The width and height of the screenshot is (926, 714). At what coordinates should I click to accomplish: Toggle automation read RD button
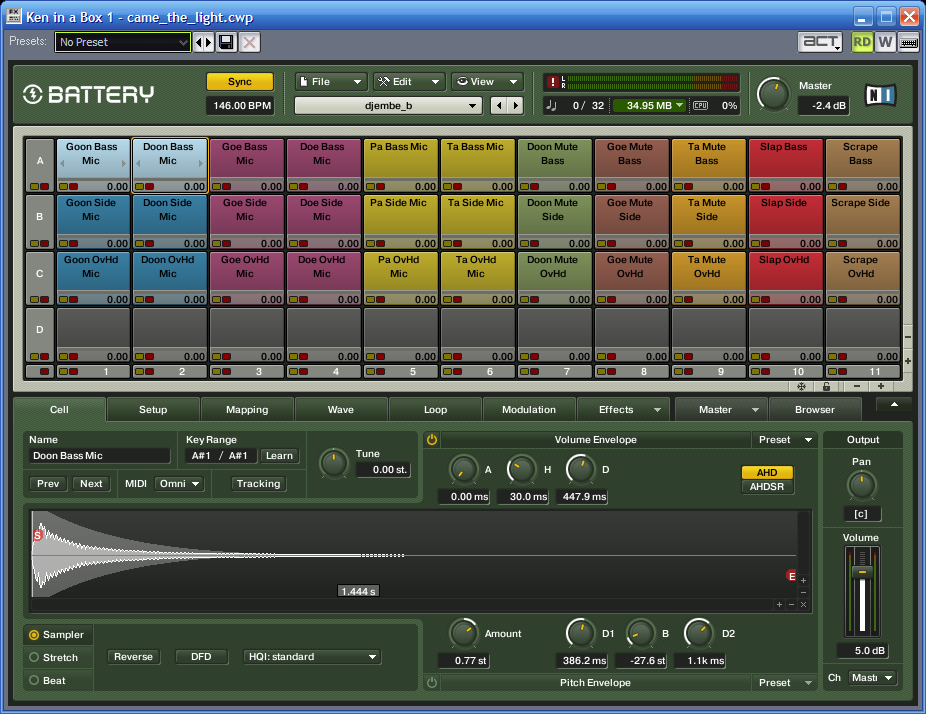coord(862,42)
